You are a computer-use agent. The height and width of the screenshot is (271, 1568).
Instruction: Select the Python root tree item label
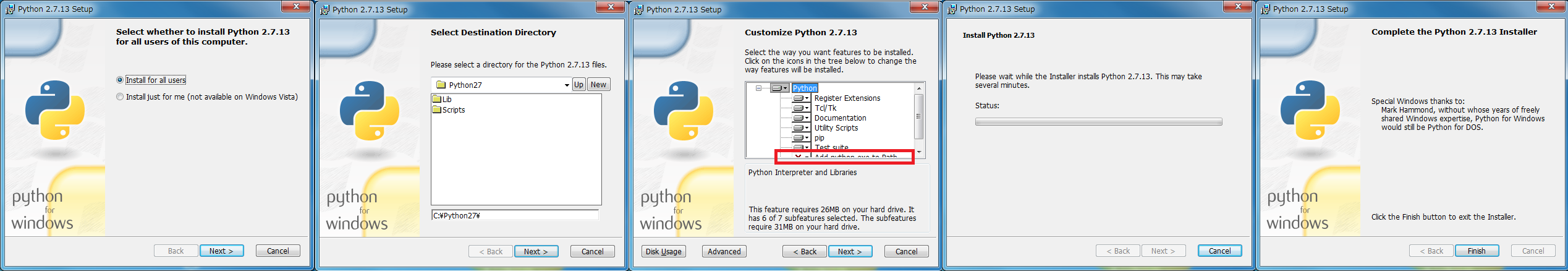tap(805, 88)
